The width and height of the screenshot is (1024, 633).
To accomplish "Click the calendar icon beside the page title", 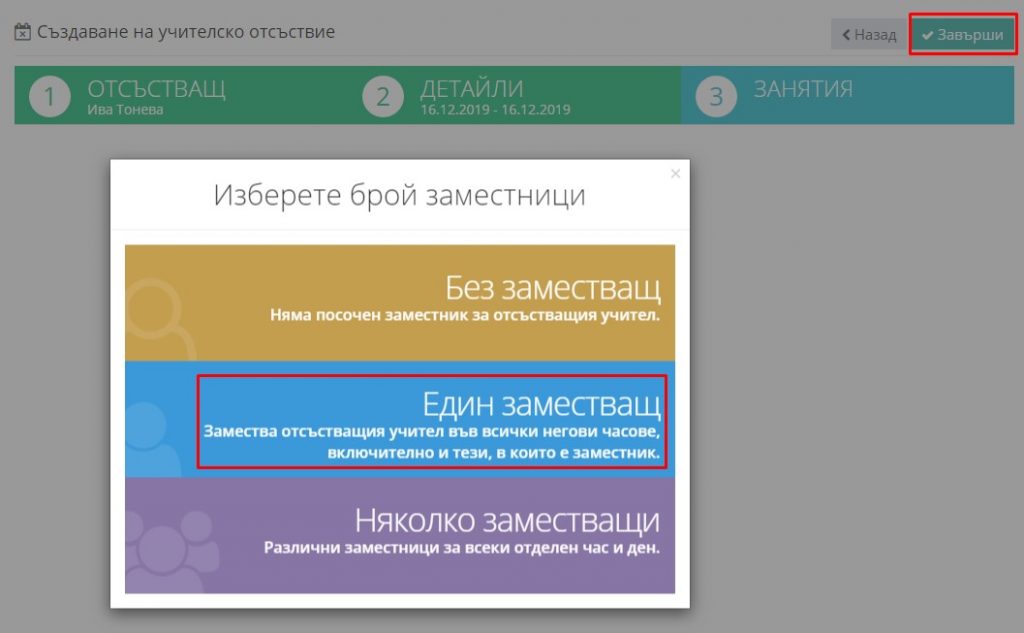I will [22, 31].
